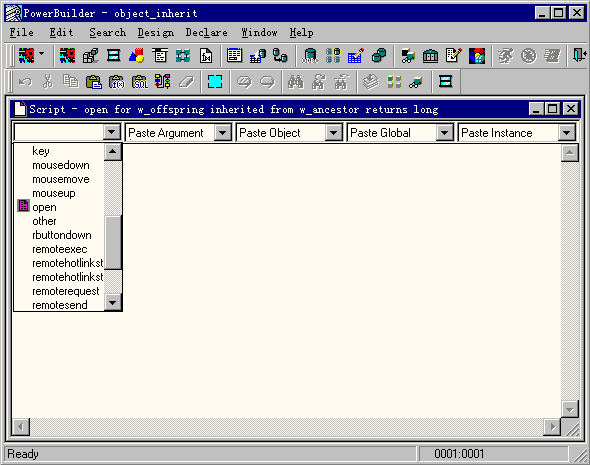590x465 pixels.
Task: Select the mousedown event in list
Action: pos(61,165)
